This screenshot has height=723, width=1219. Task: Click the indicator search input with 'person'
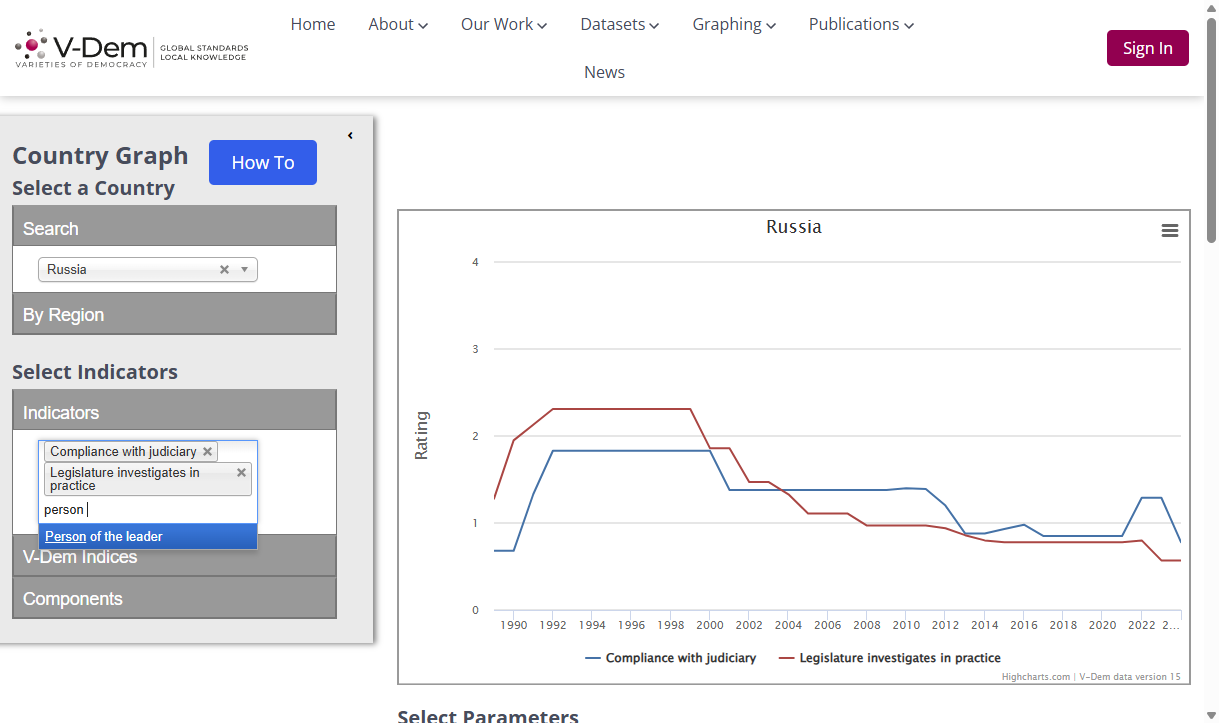click(148, 510)
